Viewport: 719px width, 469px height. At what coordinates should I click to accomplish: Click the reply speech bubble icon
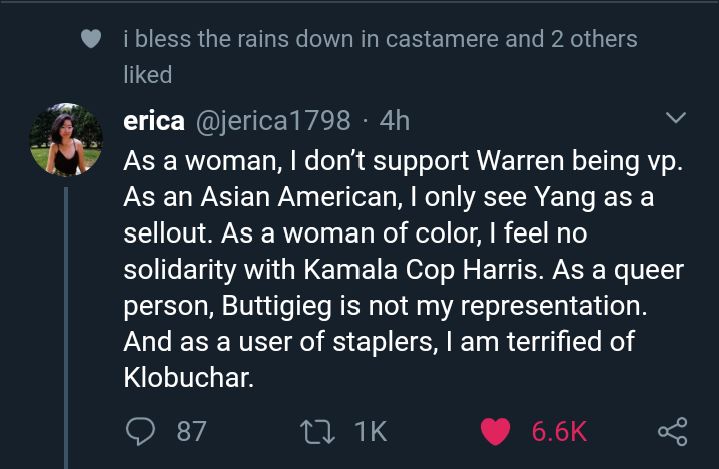(x=138, y=431)
